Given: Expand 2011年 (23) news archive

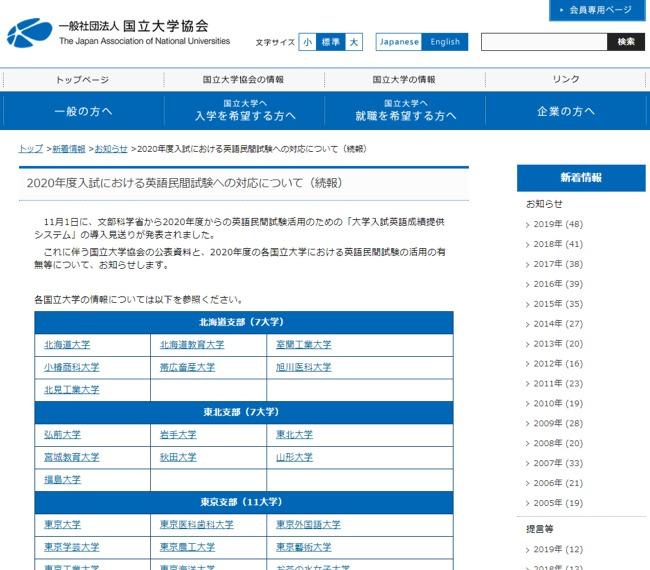Looking at the screenshot, I should click(x=558, y=383).
